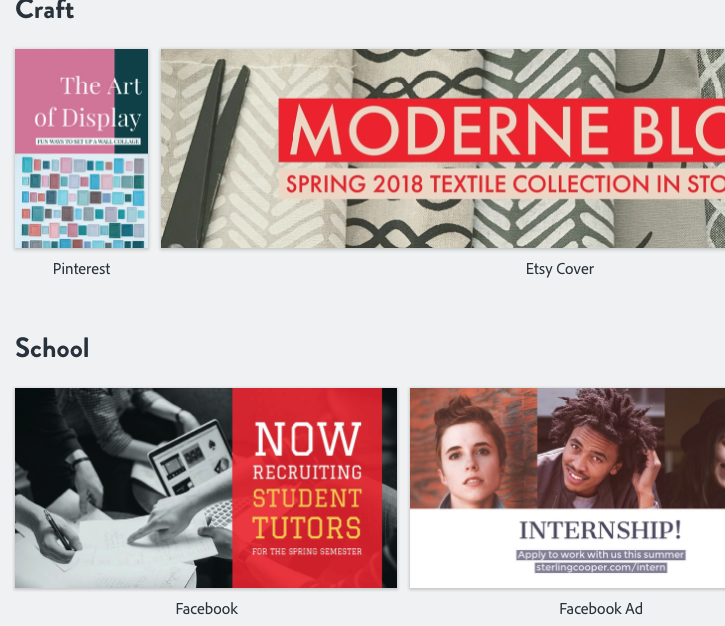Click the Etsy Cover caption
This screenshot has width=725, height=626.
coord(559,269)
